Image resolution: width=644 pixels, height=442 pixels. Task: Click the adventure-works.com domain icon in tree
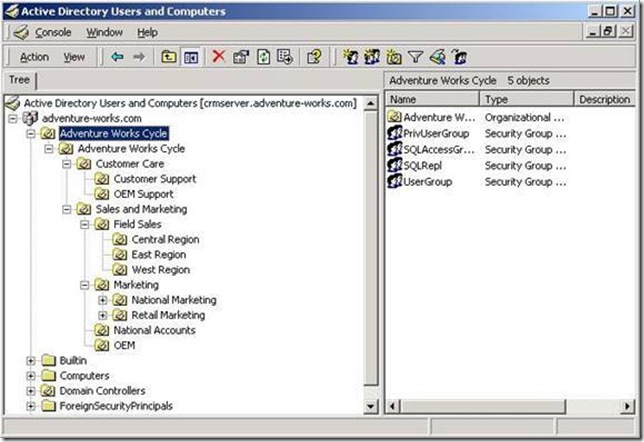coord(30,118)
